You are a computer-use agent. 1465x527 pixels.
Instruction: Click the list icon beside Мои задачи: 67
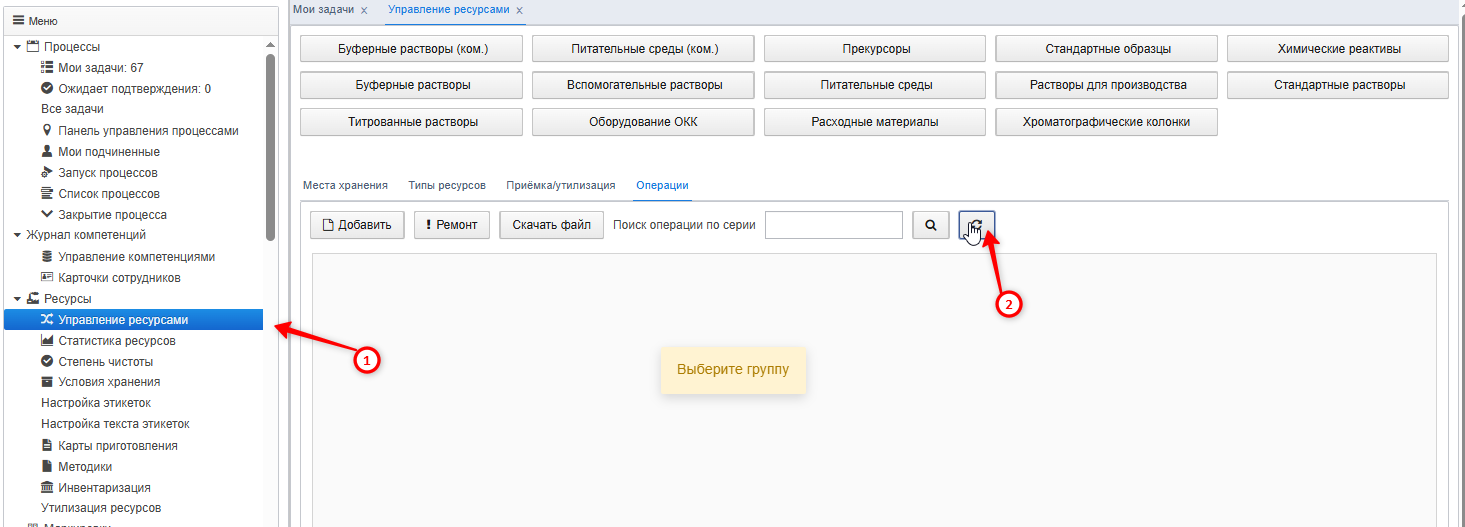click(47, 68)
